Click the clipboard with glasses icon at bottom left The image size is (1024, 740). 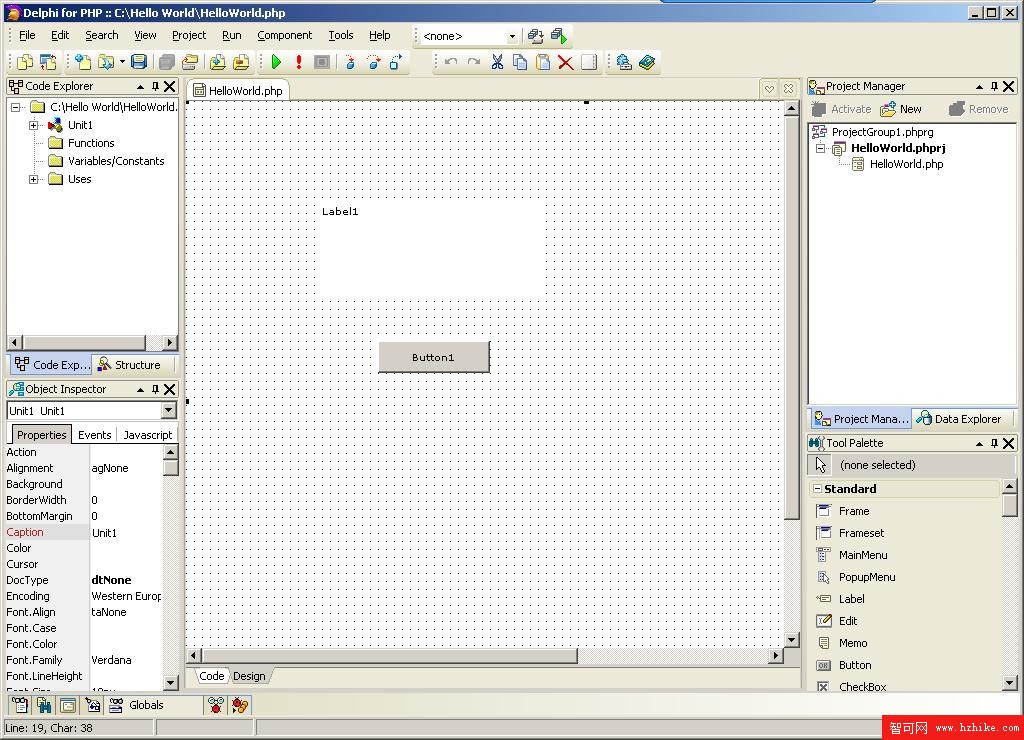click(x=20, y=705)
